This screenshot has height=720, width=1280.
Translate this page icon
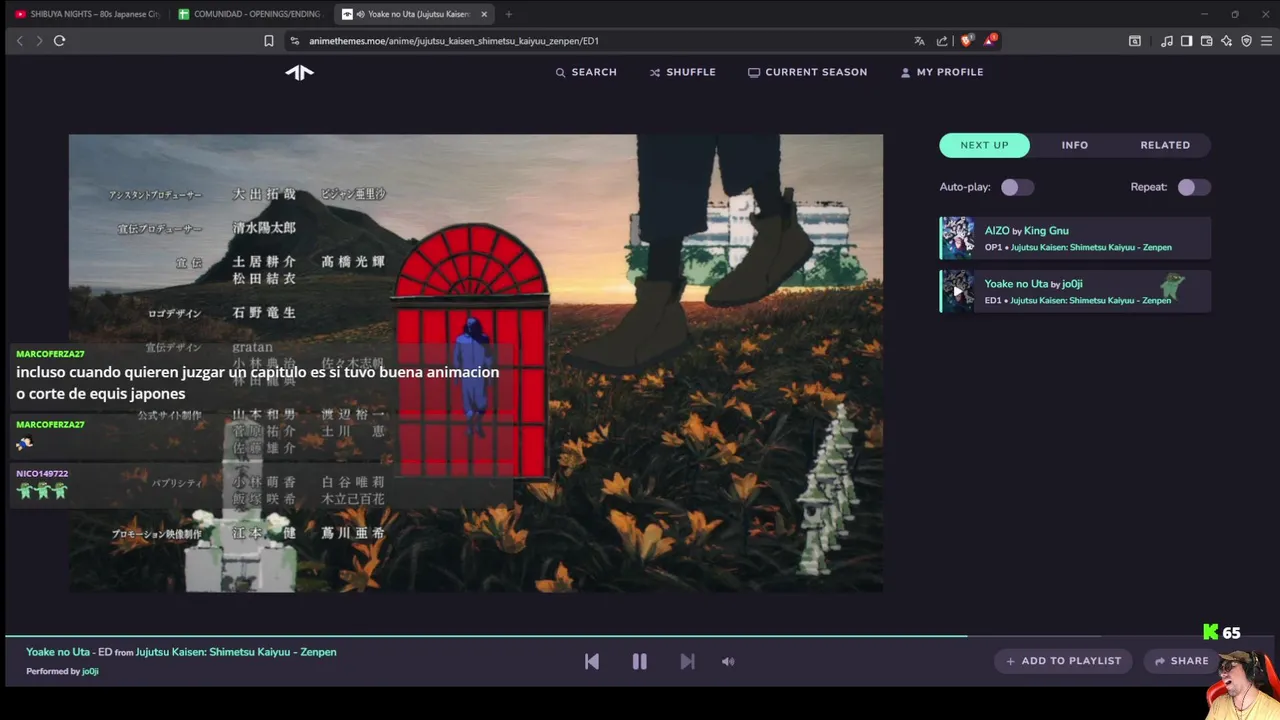[x=919, y=41]
